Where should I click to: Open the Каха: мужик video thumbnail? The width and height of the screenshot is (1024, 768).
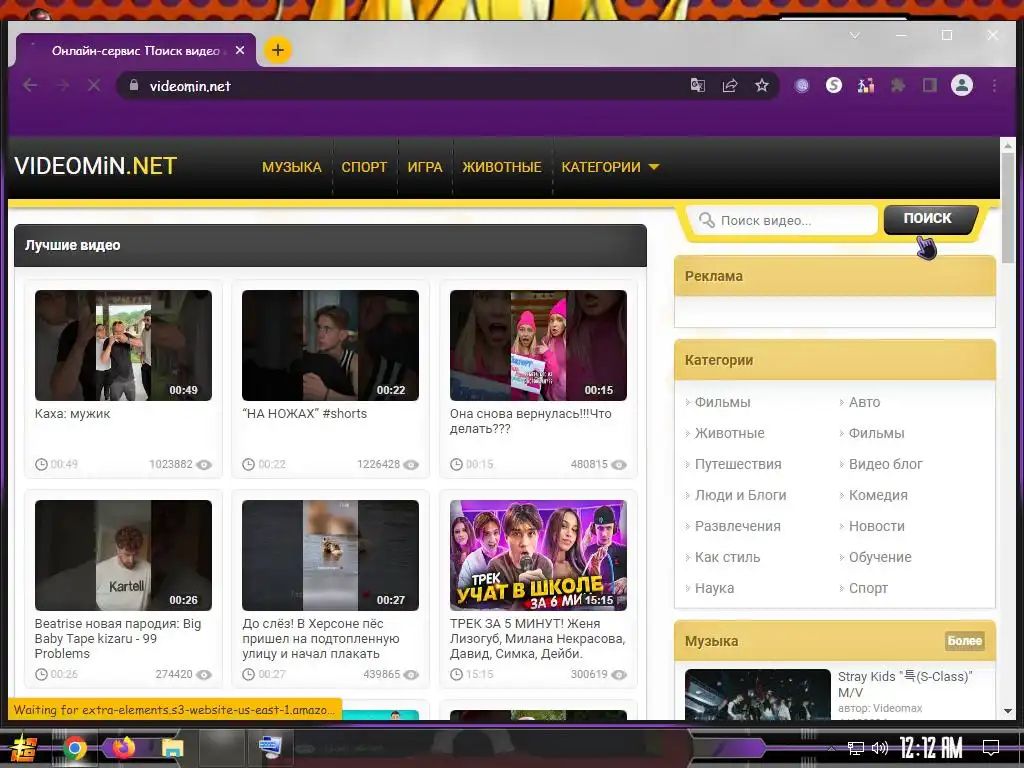point(123,345)
